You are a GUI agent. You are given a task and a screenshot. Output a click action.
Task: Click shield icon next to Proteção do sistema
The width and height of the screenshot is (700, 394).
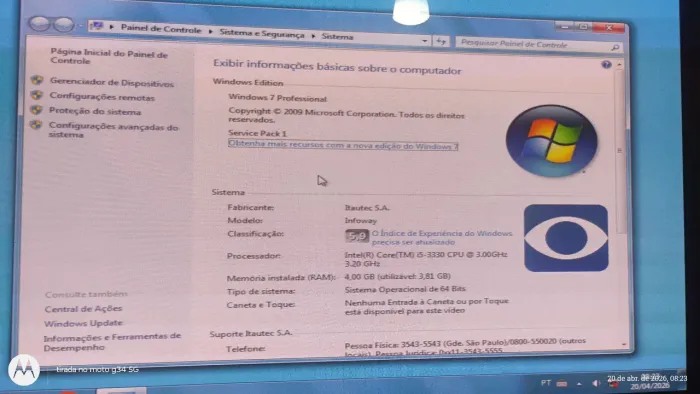(x=36, y=109)
